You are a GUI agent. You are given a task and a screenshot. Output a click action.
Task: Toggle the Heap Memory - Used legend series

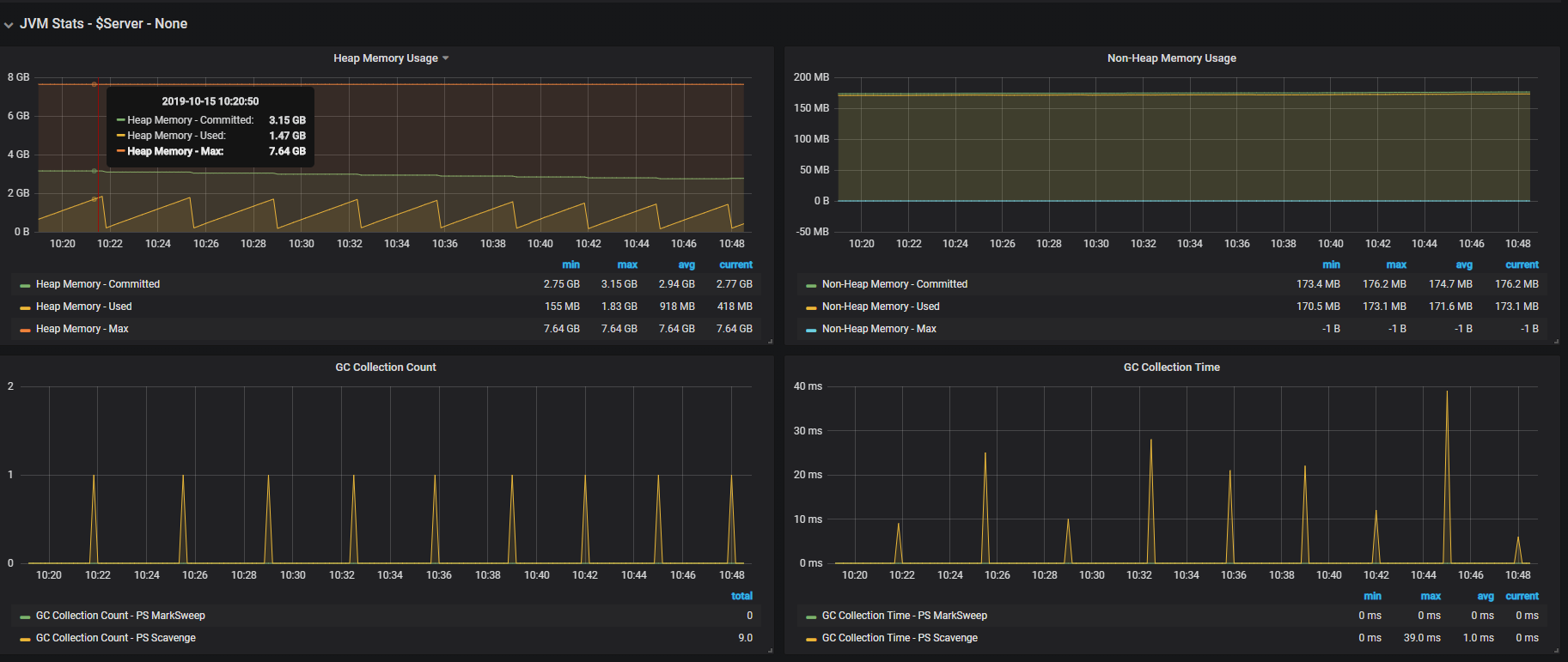pyautogui.click(x=84, y=307)
